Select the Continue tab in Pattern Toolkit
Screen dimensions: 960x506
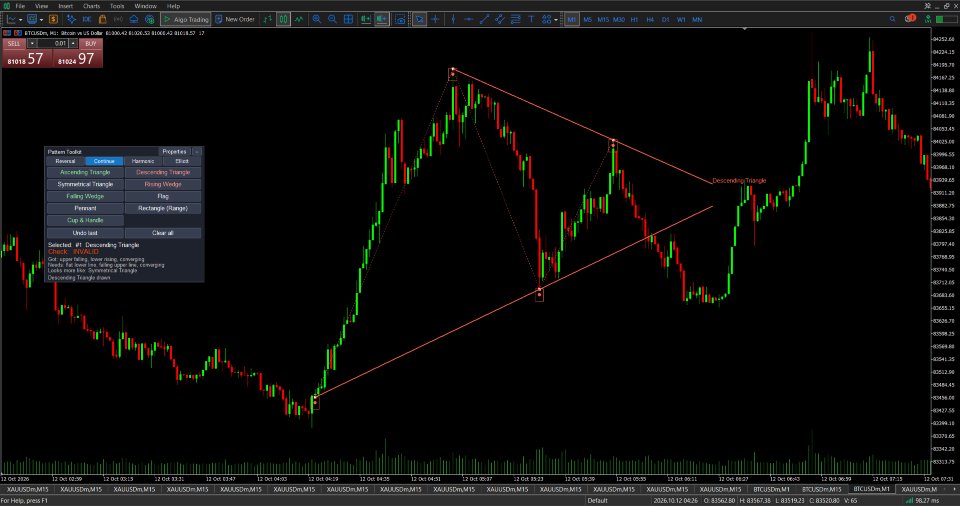tap(104, 161)
